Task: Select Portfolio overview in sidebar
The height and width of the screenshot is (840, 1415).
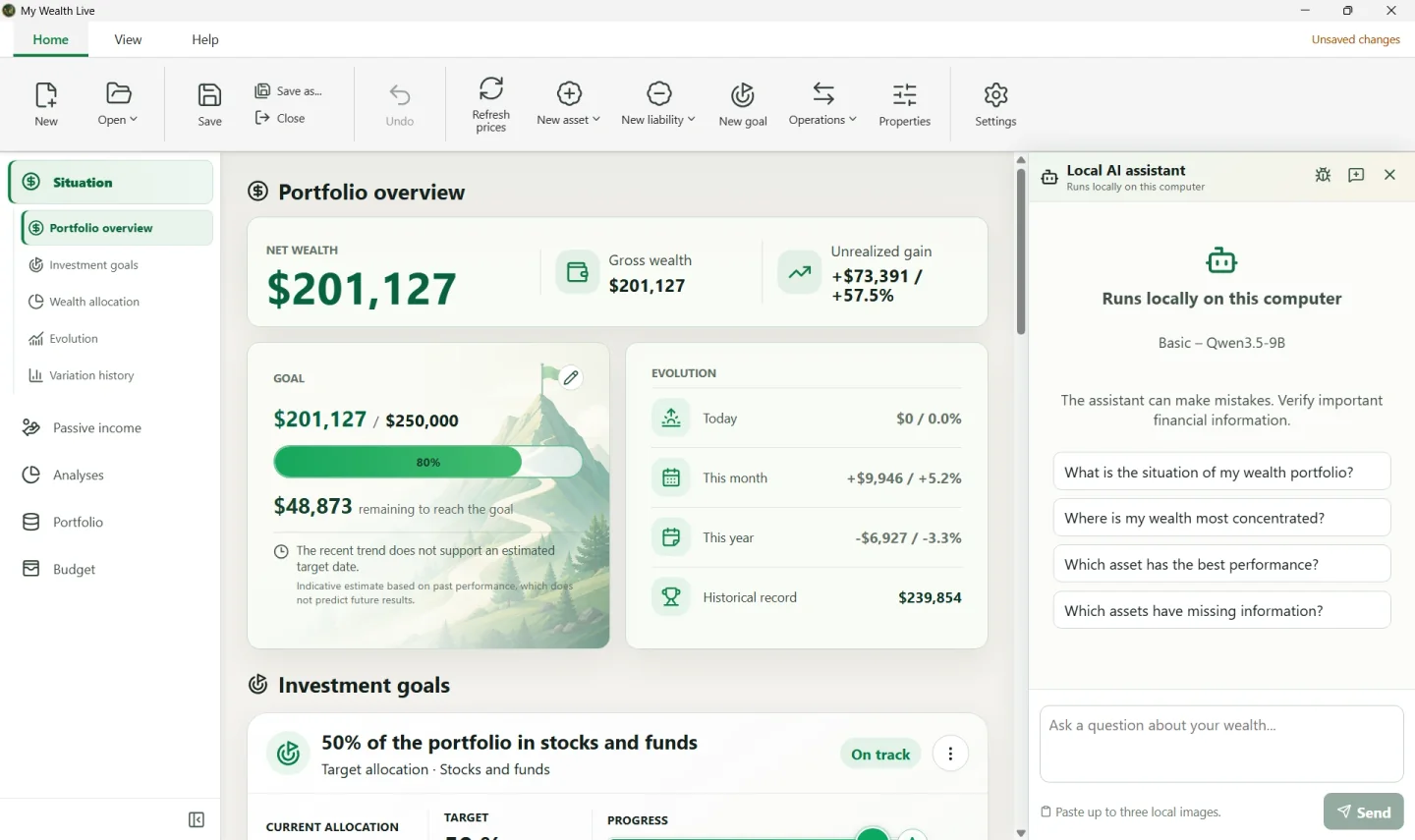Action: (x=117, y=228)
